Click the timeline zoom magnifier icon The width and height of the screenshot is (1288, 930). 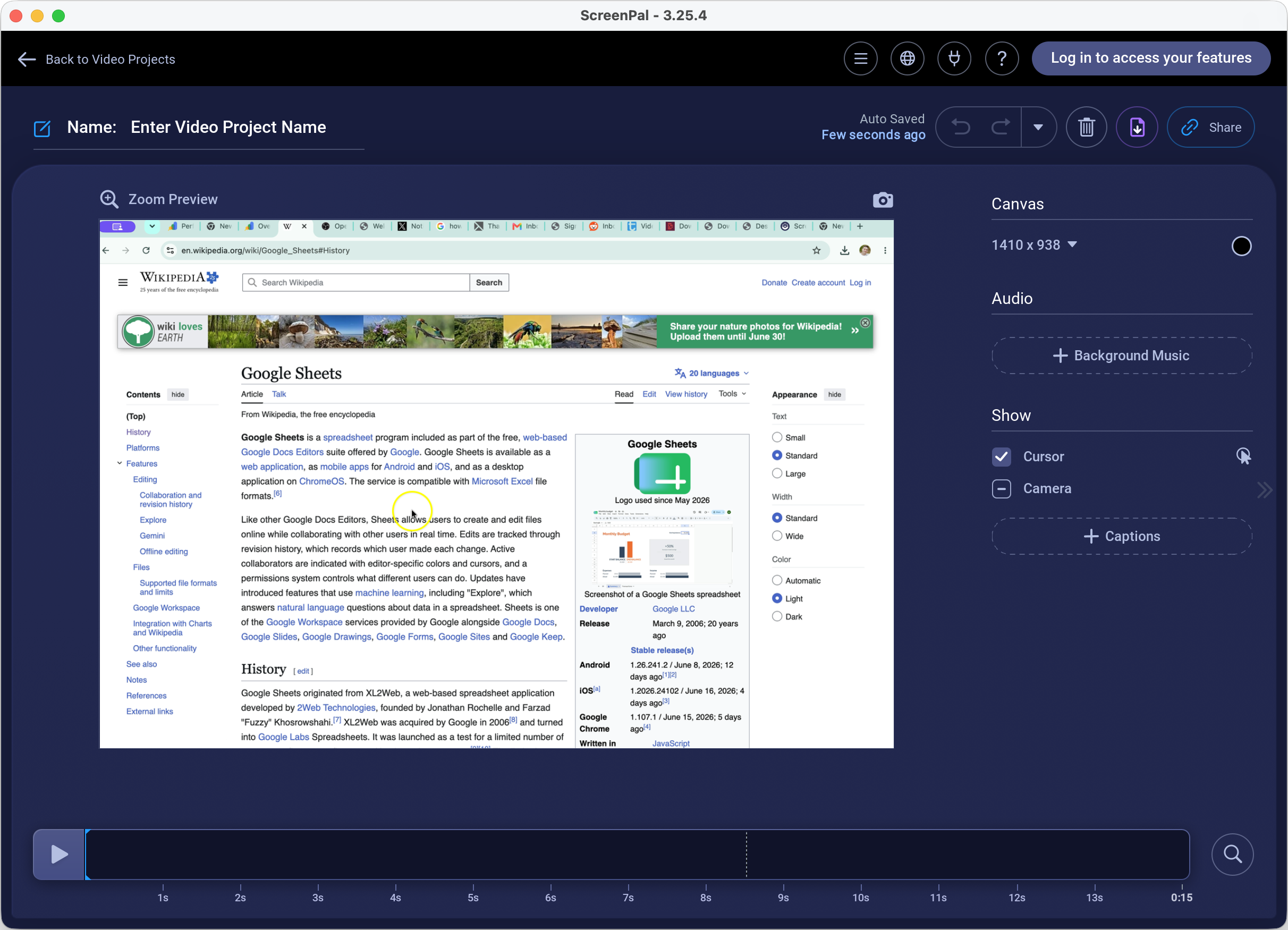[x=1232, y=855]
